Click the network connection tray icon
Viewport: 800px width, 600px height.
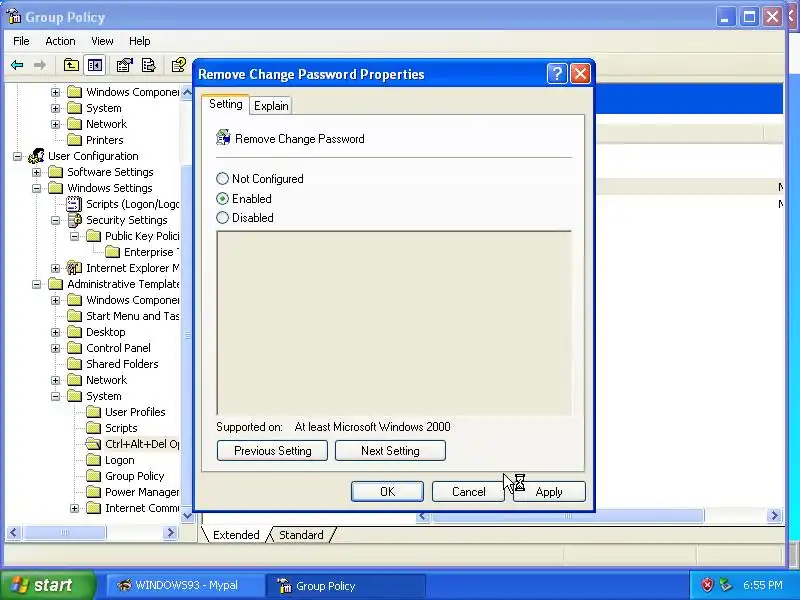point(725,585)
